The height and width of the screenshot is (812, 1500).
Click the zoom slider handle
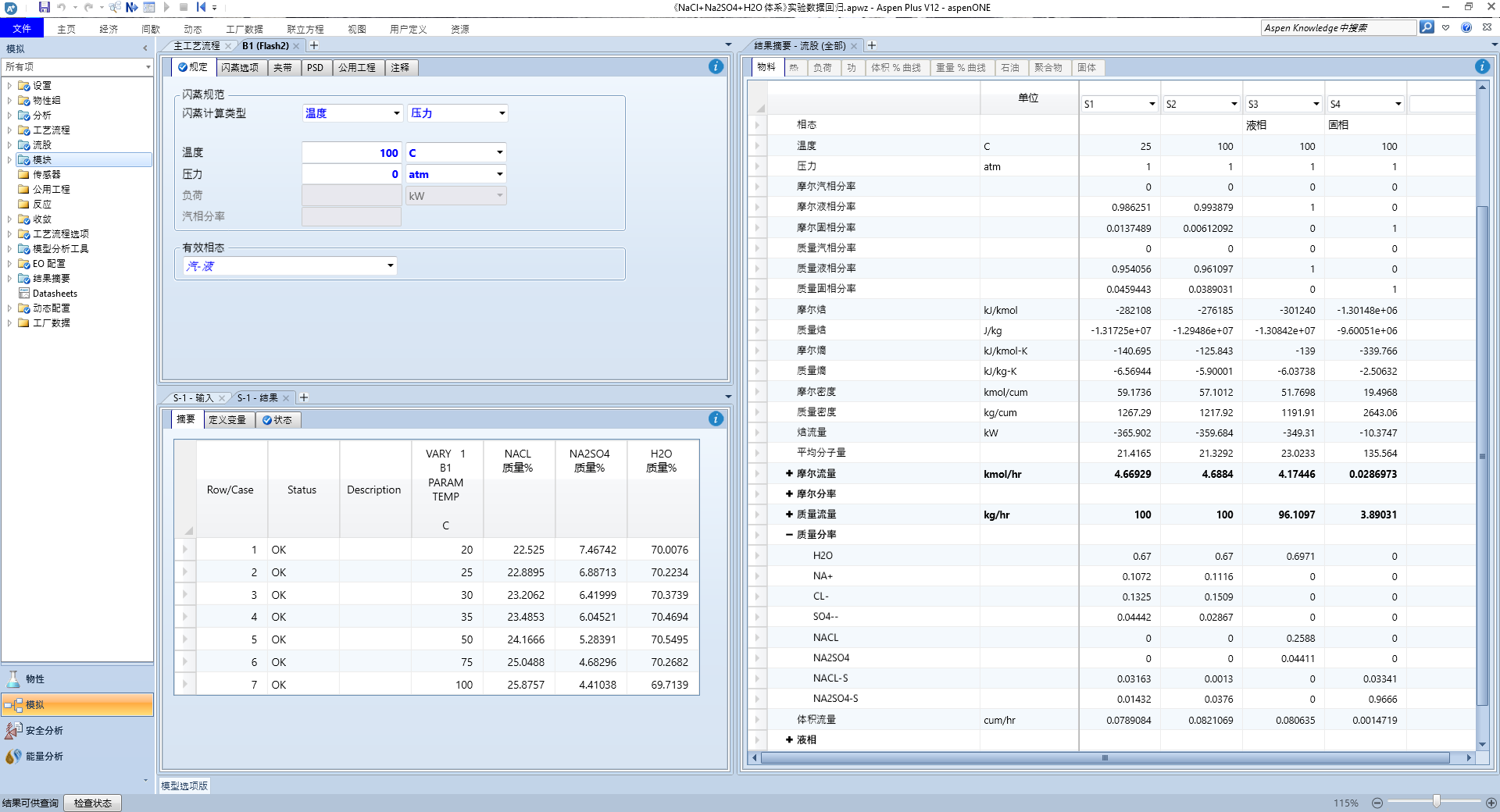[x=1437, y=802]
